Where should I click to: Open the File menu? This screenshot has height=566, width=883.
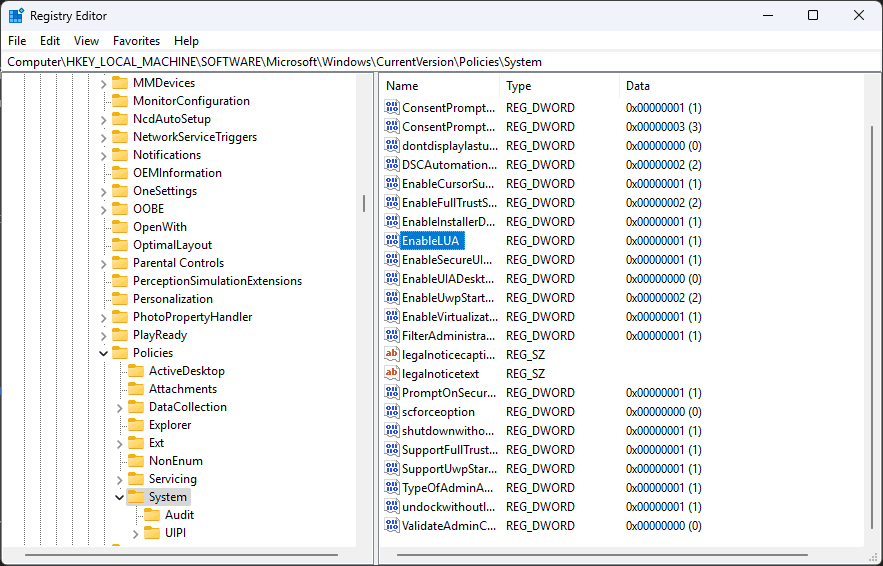pyautogui.click(x=17, y=41)
